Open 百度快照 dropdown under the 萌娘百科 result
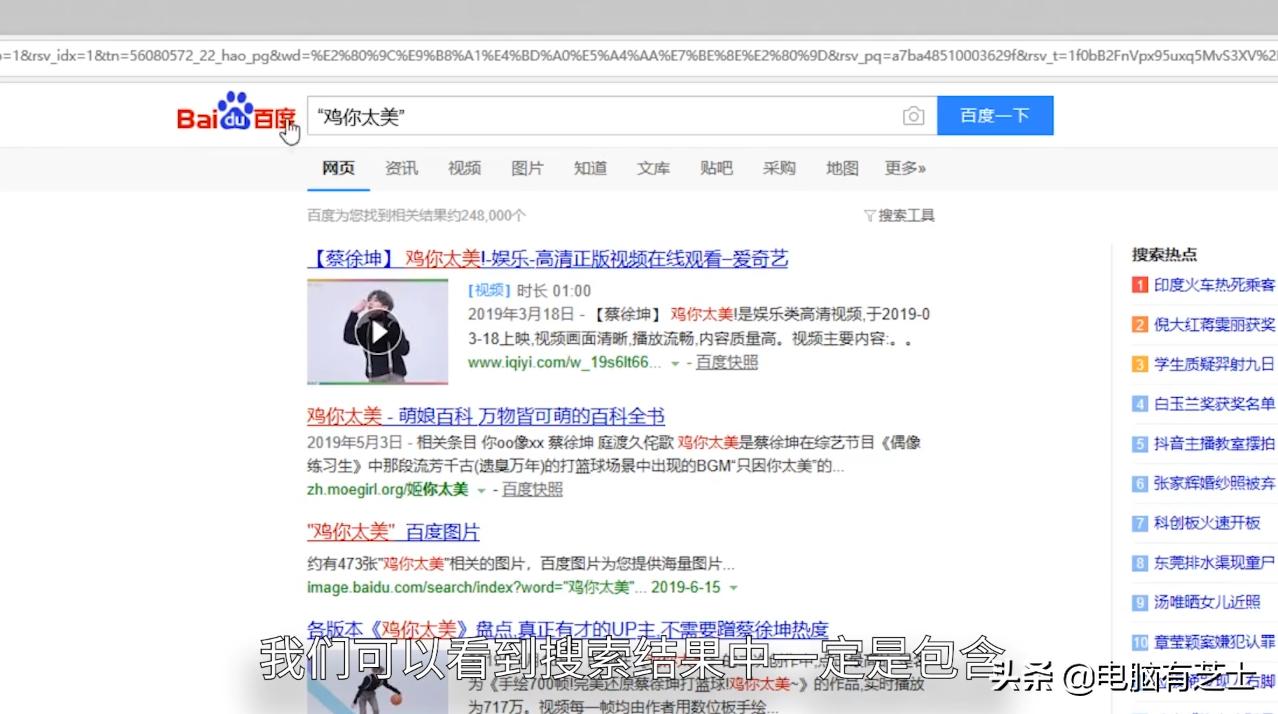This screenshot has height=714, width=1278. (534, 489)
